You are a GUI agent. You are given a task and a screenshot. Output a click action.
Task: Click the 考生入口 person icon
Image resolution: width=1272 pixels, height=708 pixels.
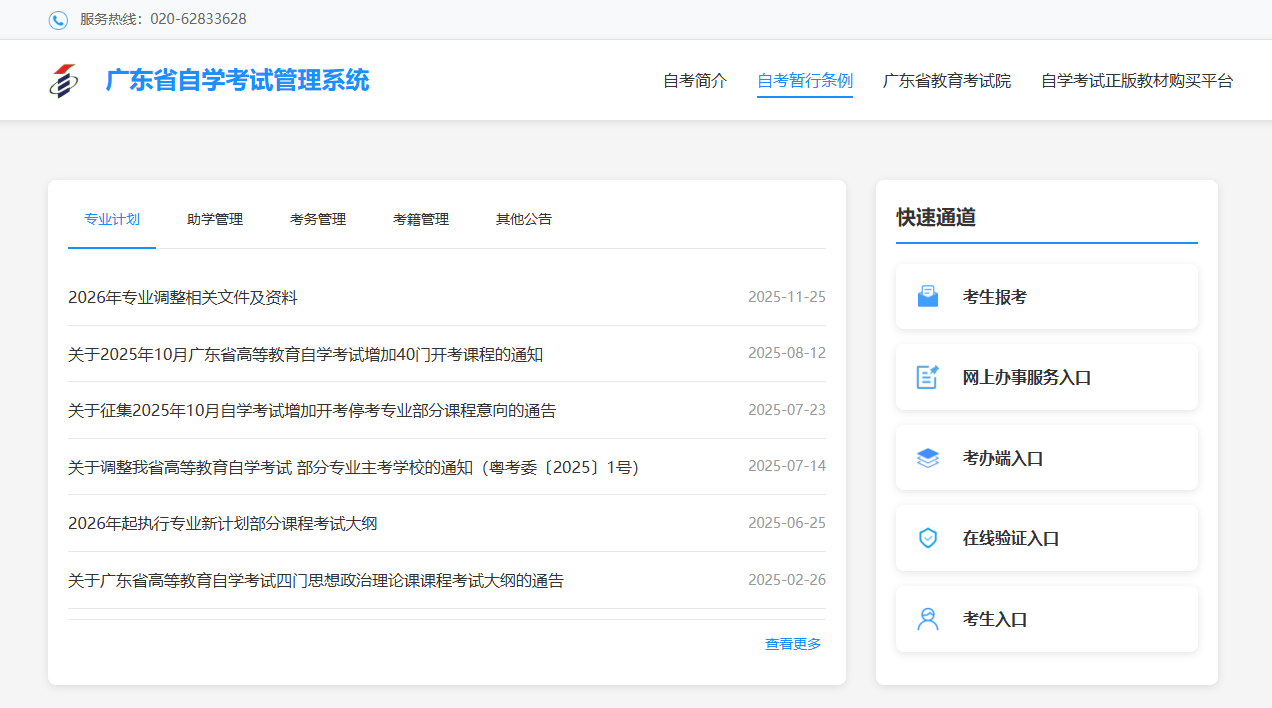point(928,619)
